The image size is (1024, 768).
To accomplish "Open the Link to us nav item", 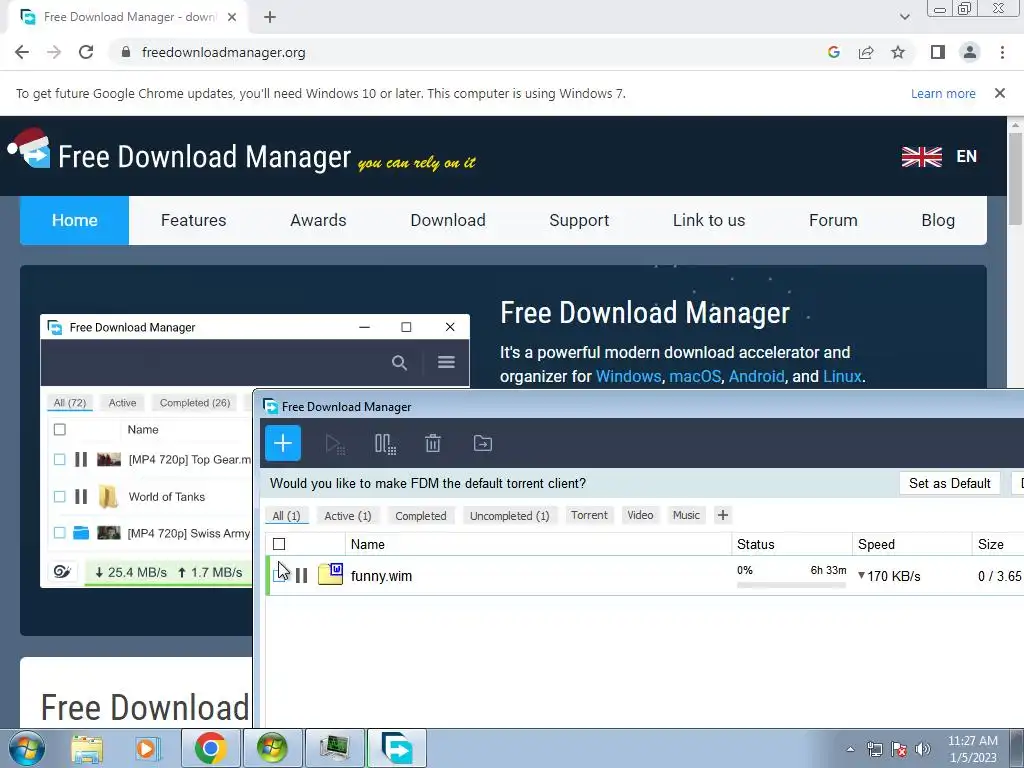I will point(709,220).
